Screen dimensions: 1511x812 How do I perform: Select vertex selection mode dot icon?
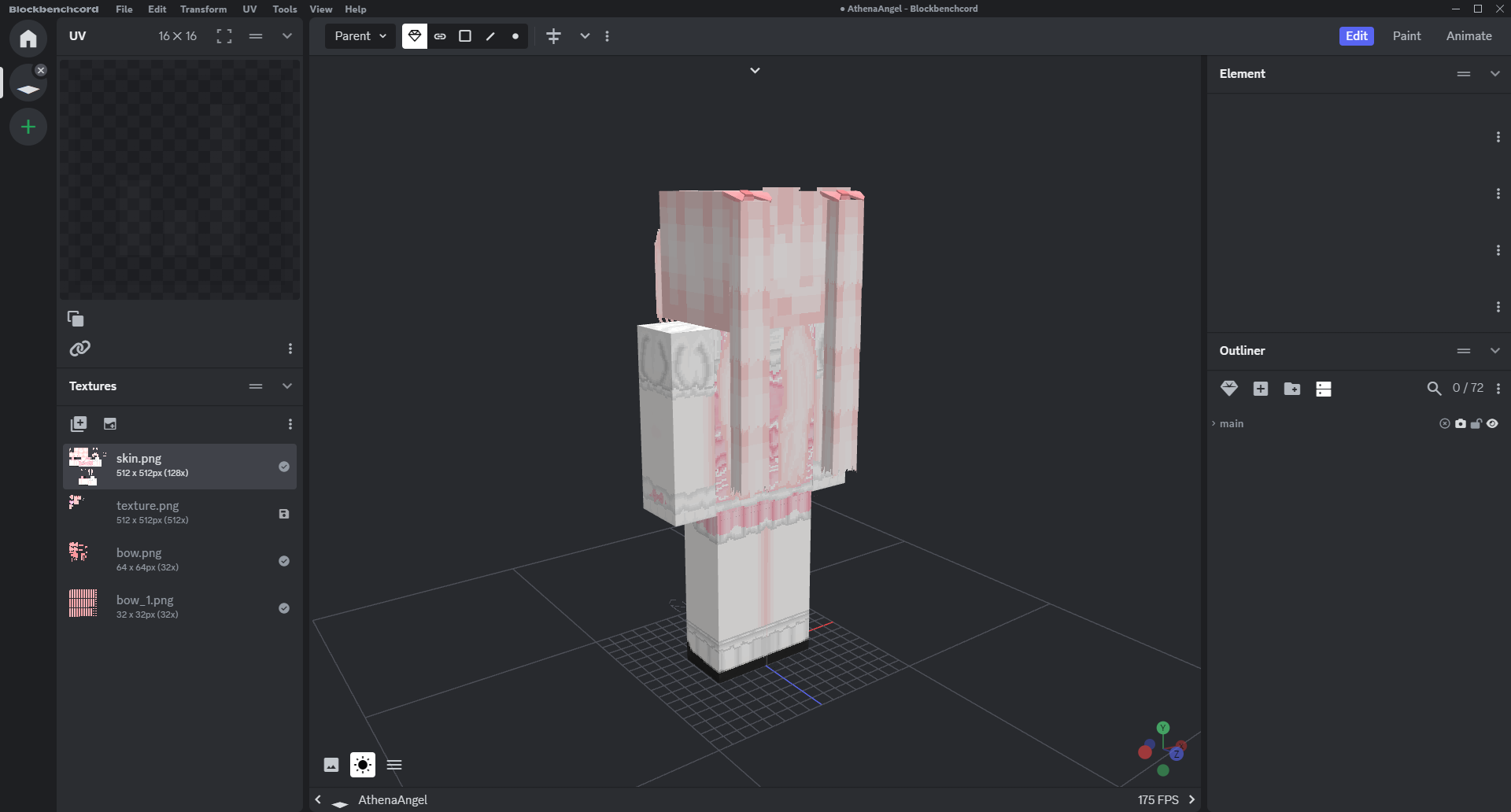[x=515, y=36]
